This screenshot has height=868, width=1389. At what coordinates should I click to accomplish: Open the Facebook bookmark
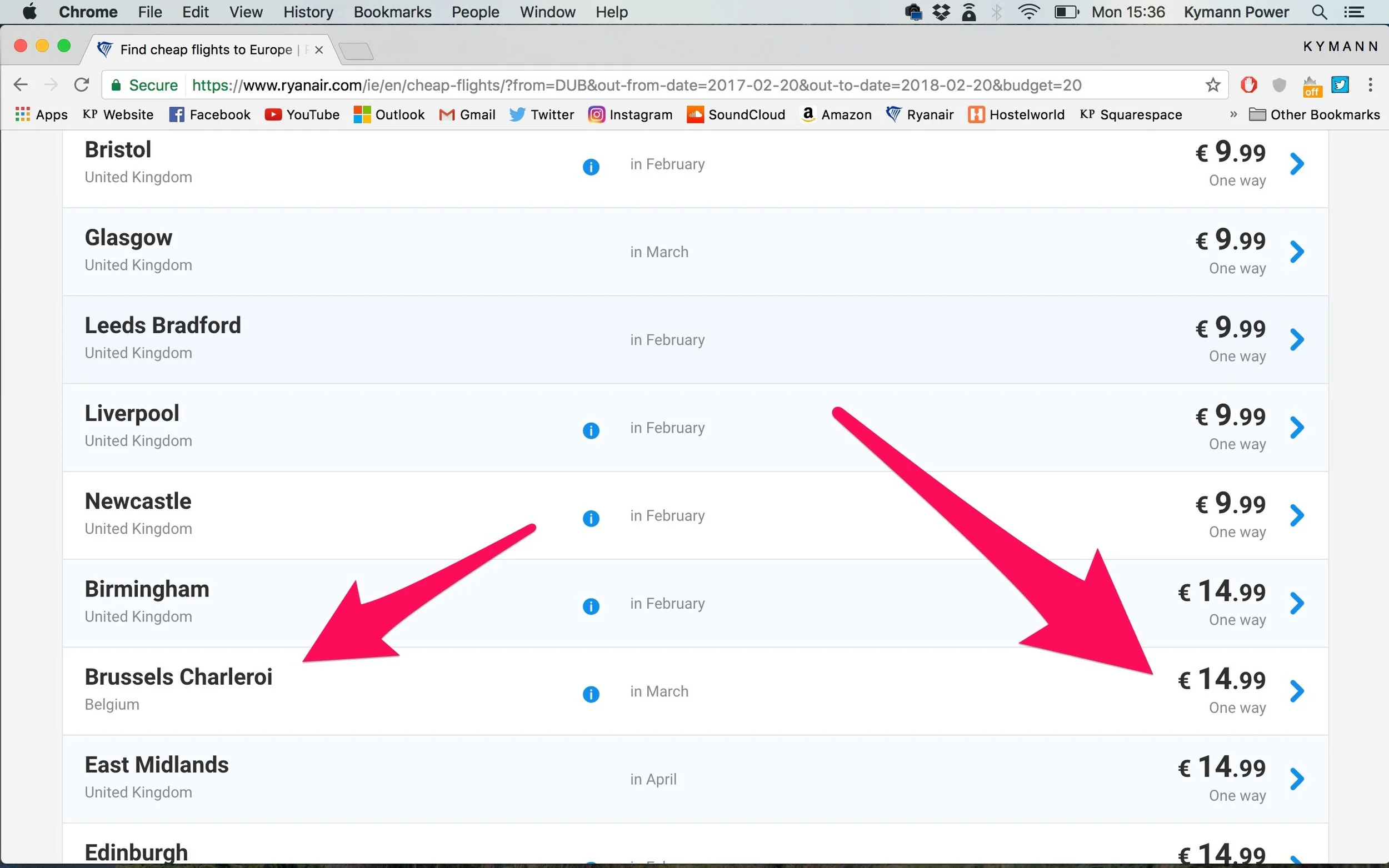pos(209,114)
